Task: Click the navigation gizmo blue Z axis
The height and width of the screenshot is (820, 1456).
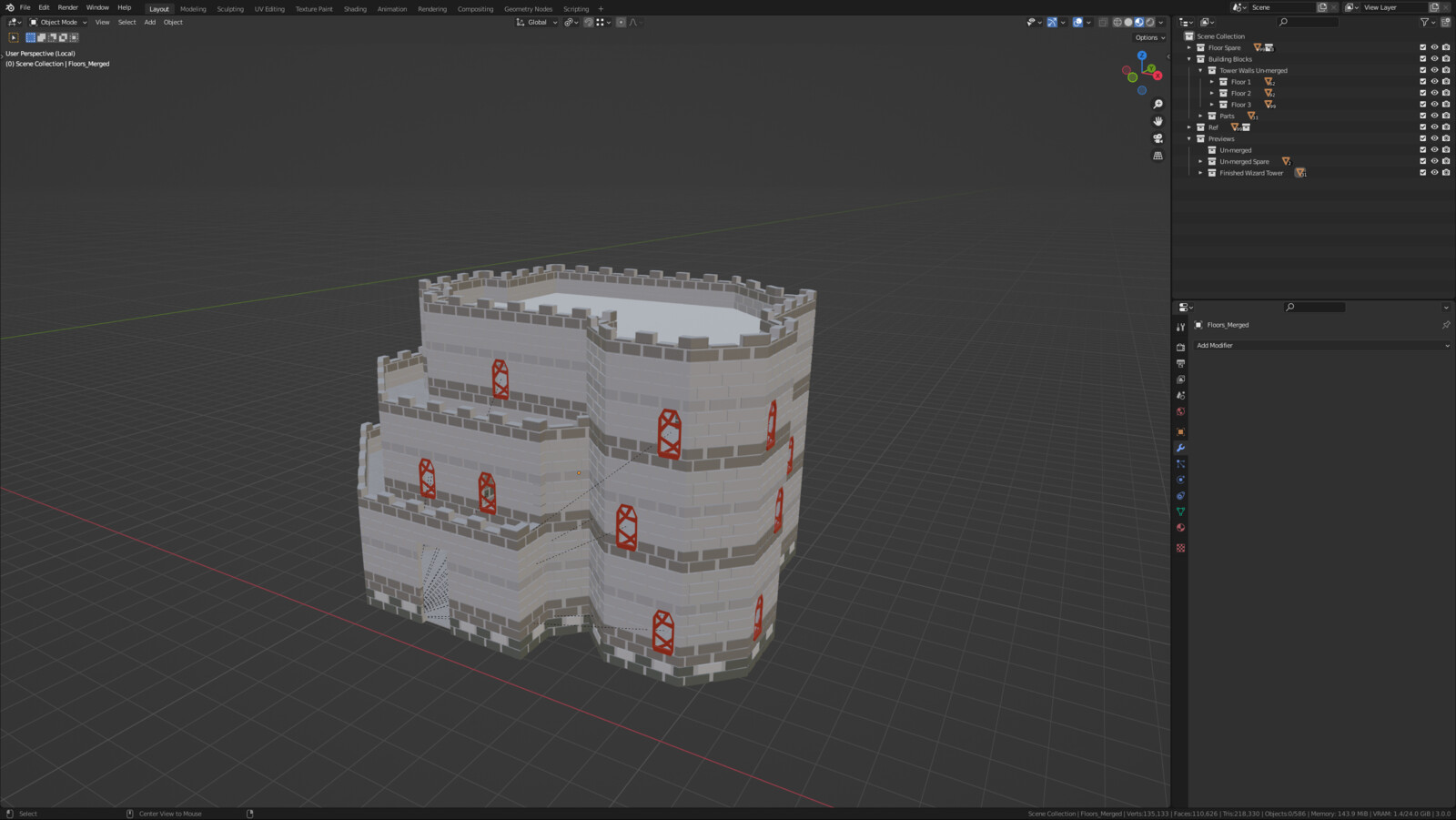Action: (x=1141, y=56)
